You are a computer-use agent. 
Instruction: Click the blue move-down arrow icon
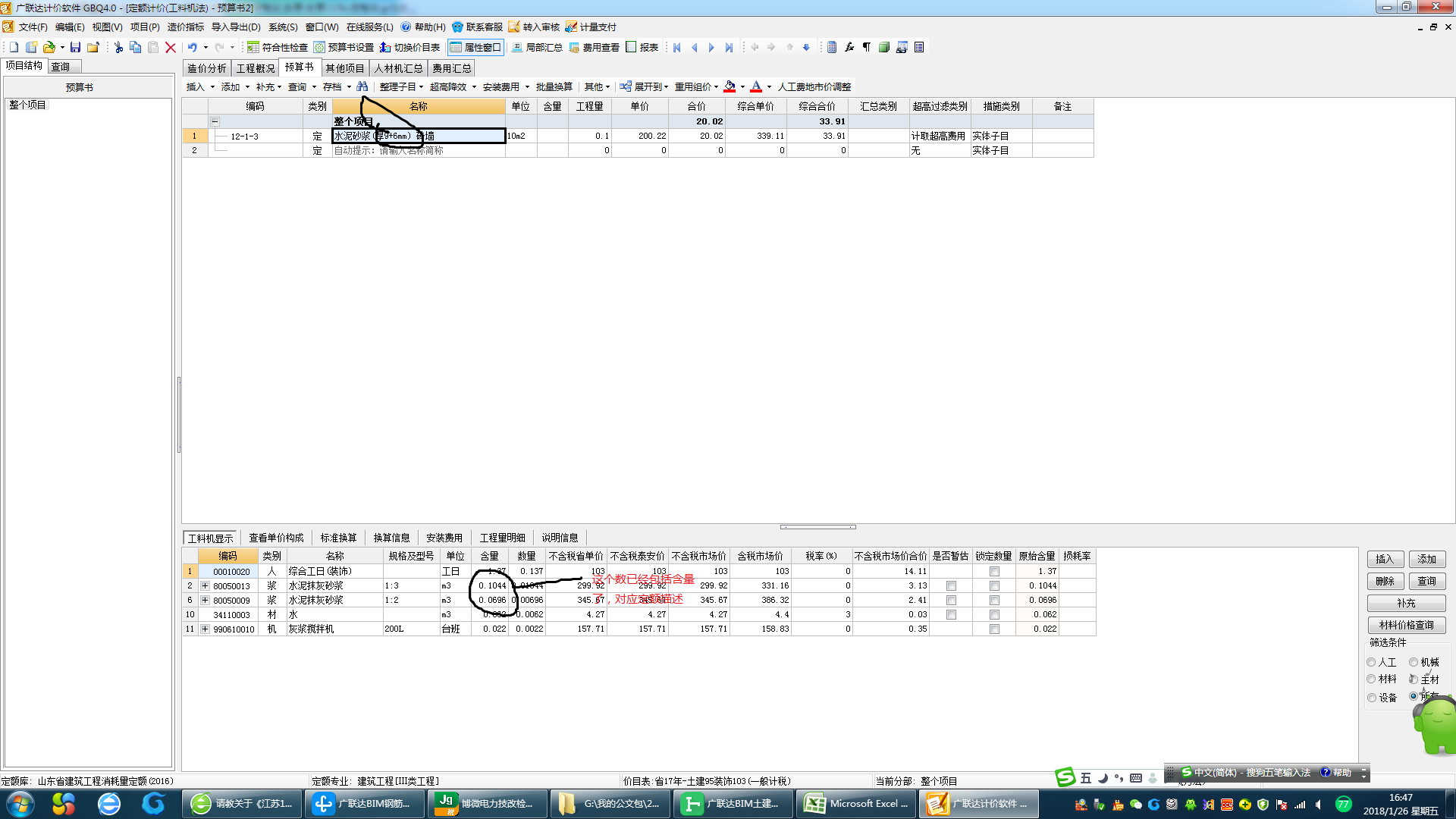(806, 47)
